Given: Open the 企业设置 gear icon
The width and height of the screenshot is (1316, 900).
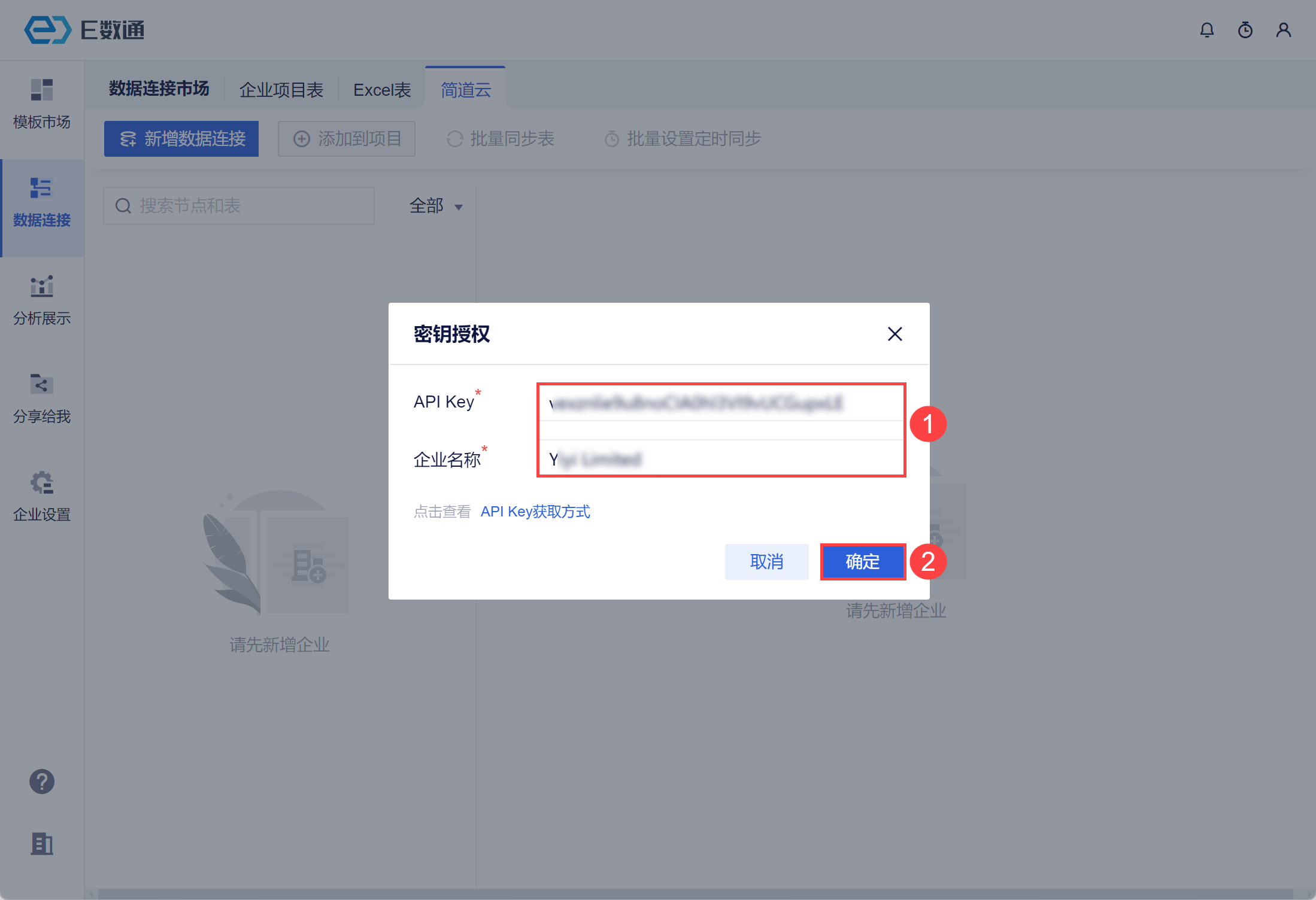Looking at the screenshot, I should coord(42,483).
